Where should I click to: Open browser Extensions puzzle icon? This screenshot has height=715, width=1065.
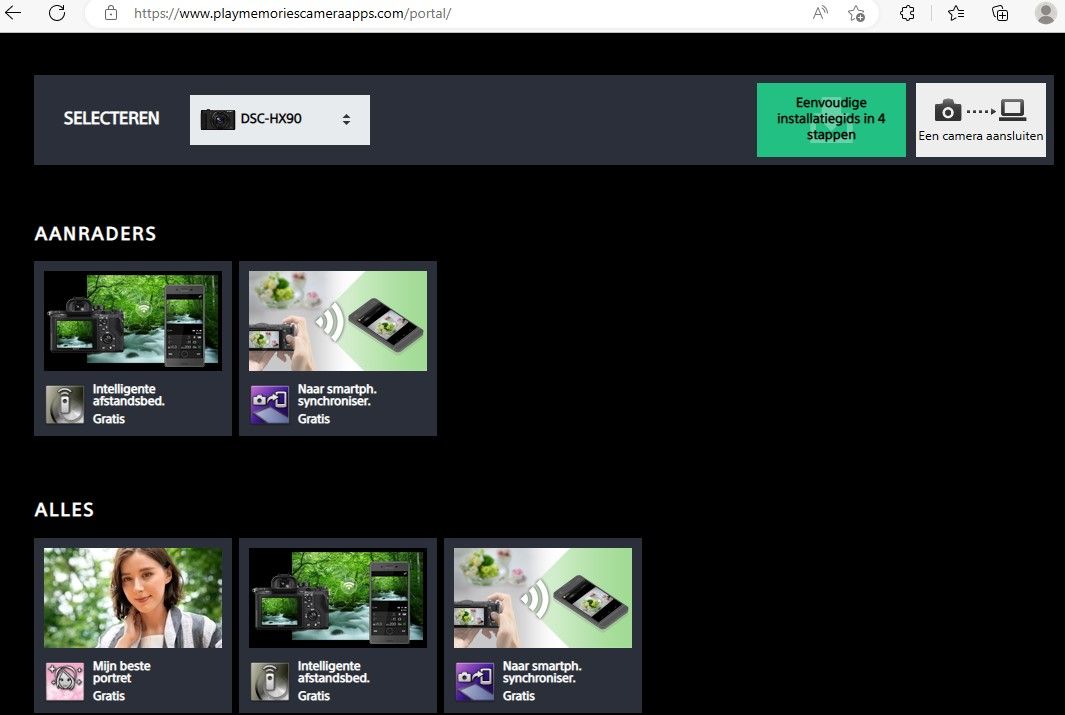pyautogui.click(x=908, y=13)
